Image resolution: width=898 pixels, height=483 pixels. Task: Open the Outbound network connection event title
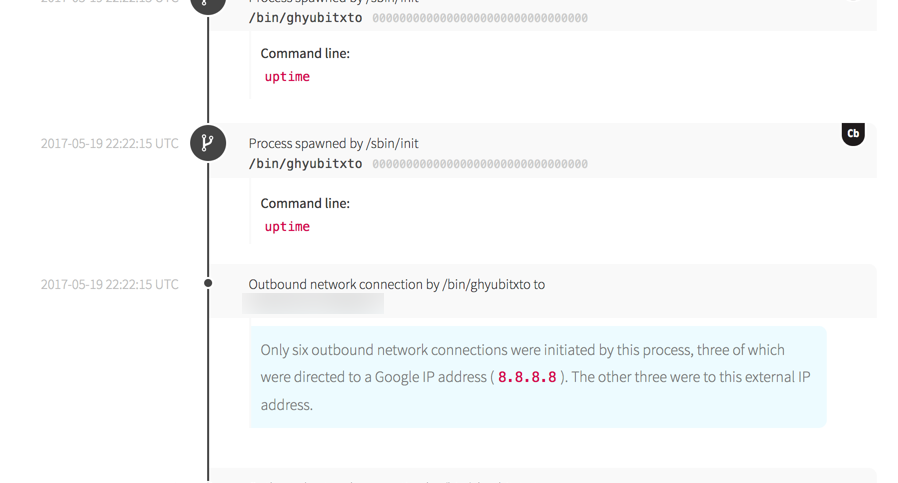click(x=396, y=284)
